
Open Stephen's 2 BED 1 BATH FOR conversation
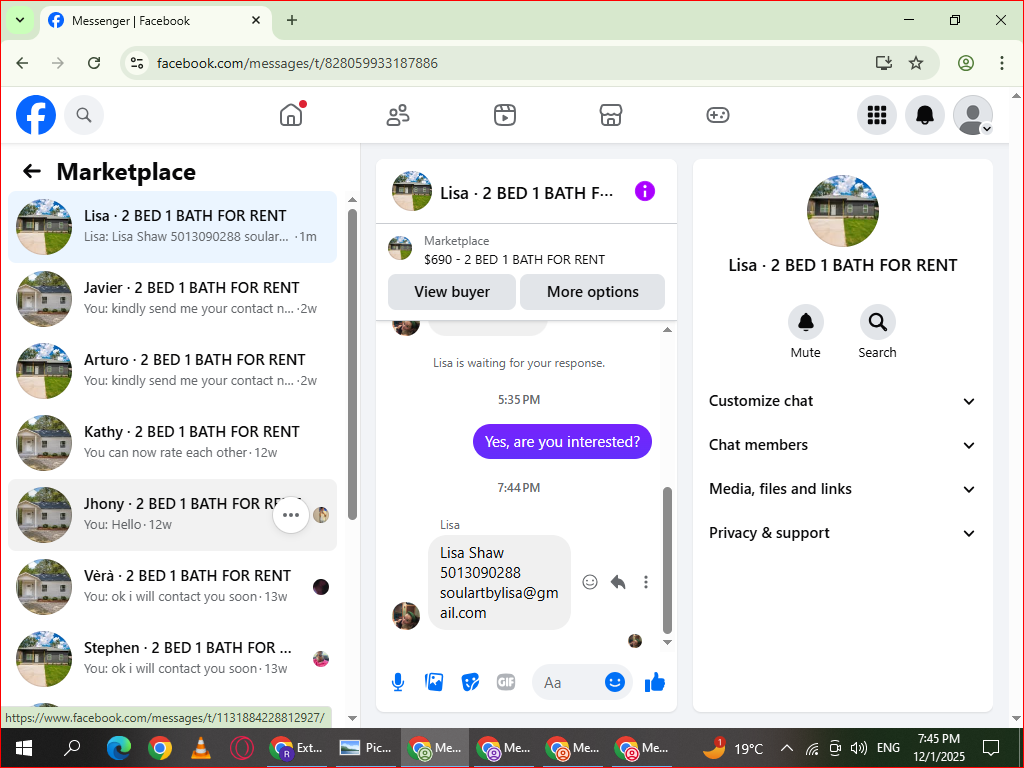click(172, 659)
